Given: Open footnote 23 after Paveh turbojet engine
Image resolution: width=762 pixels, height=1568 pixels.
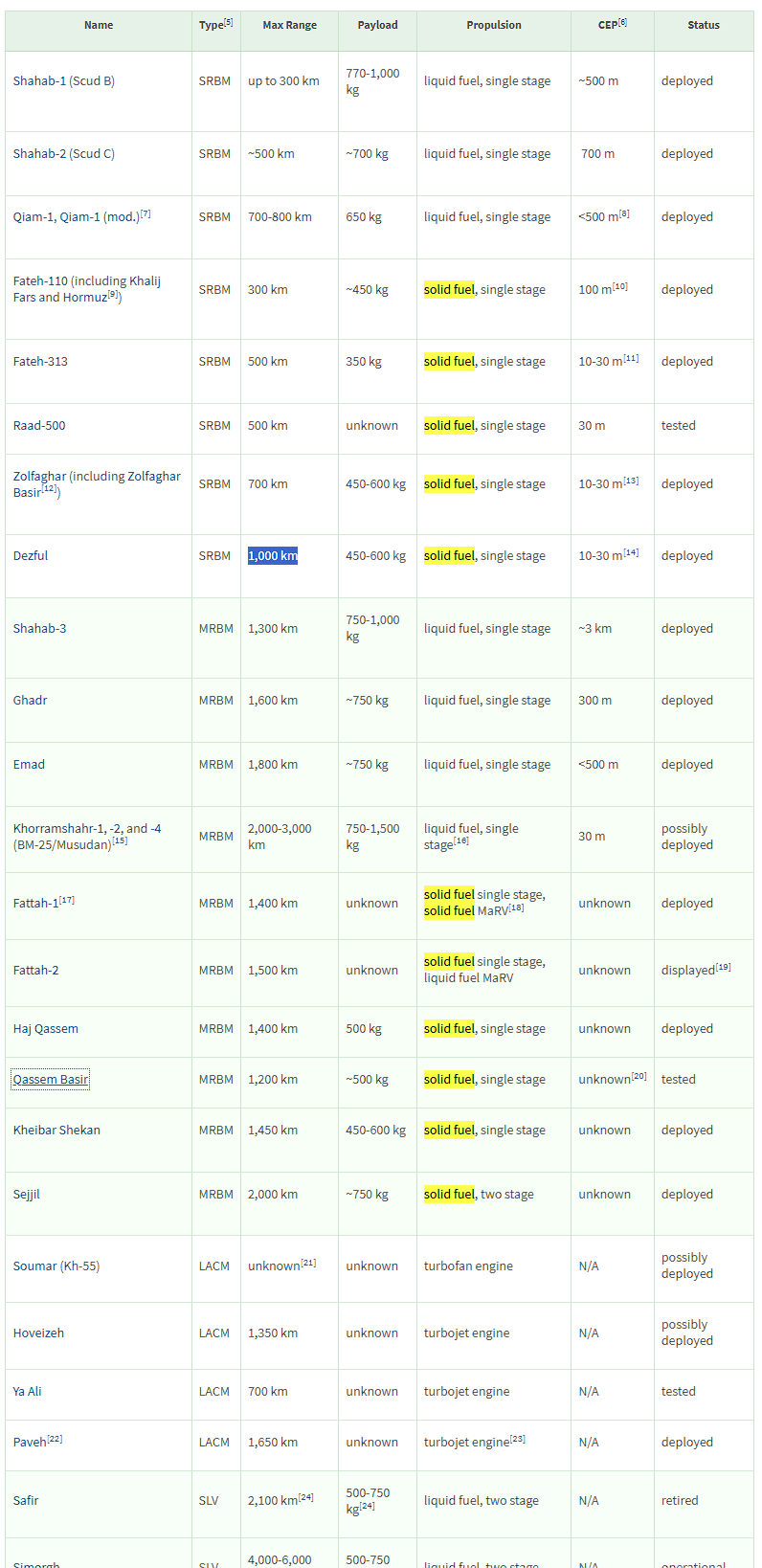Looking at the screenshot, I should point(518,1439).
